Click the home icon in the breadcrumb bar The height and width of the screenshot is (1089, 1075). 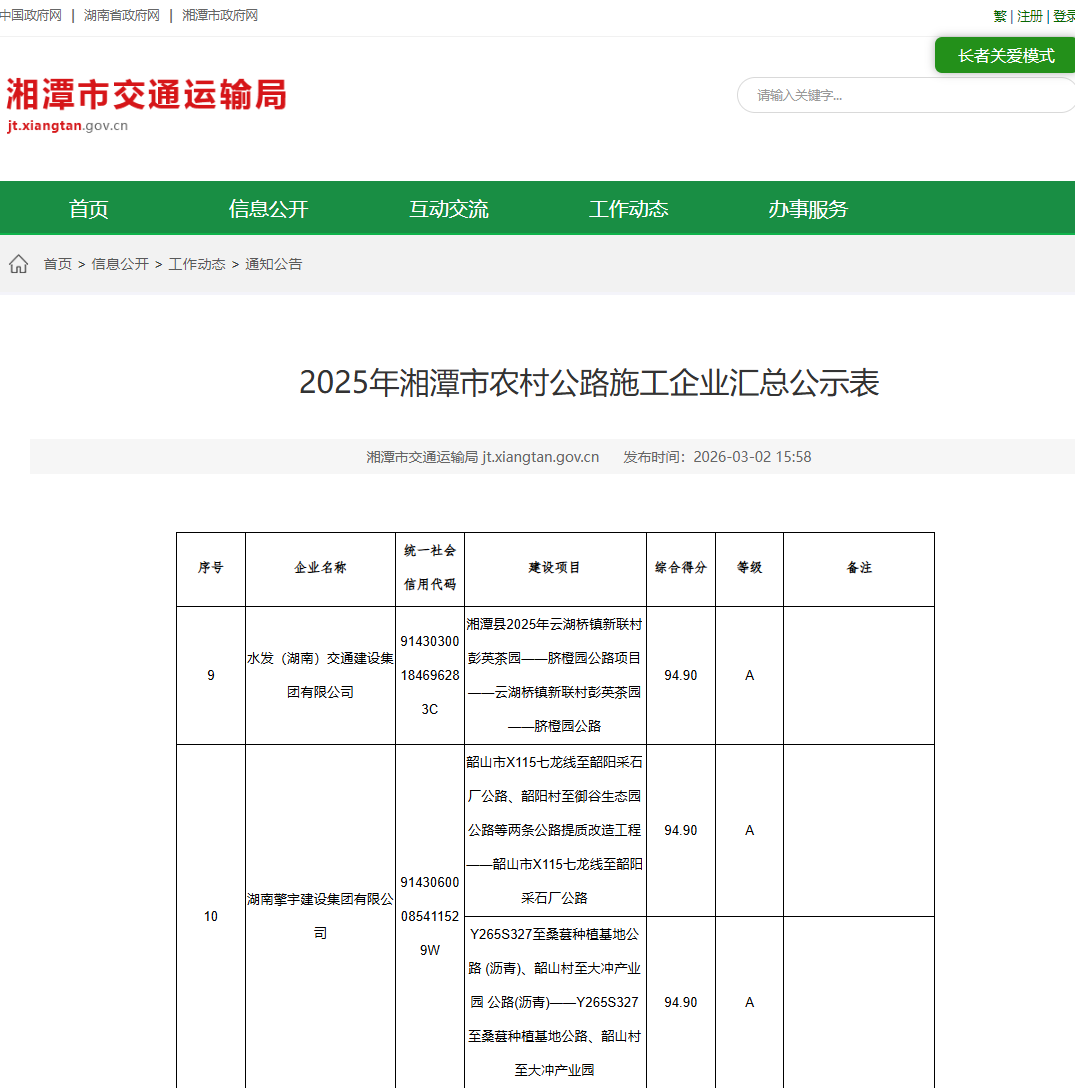pos(18,263)
